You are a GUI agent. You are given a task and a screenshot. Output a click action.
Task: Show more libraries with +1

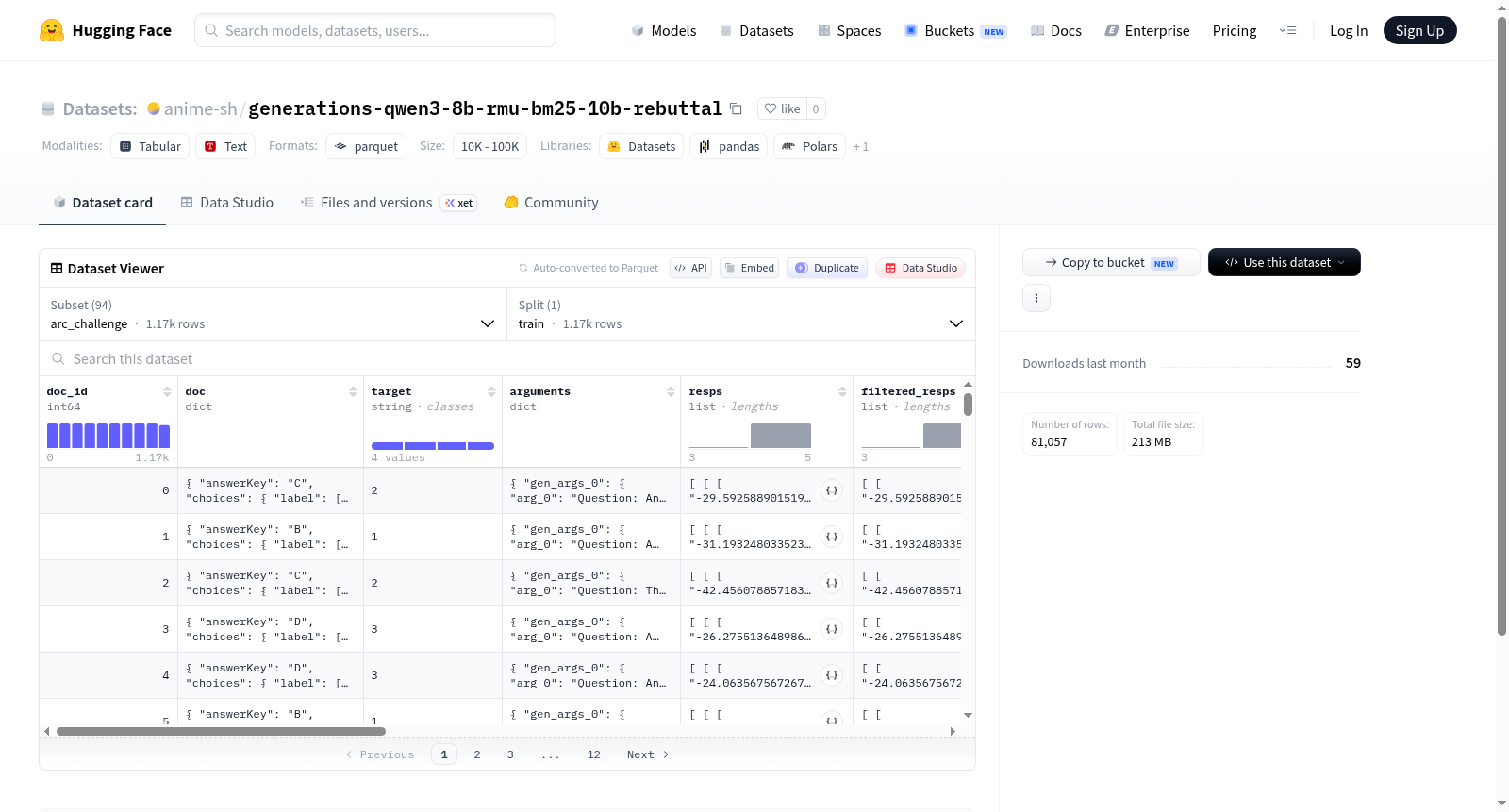(x=861, y=146)
